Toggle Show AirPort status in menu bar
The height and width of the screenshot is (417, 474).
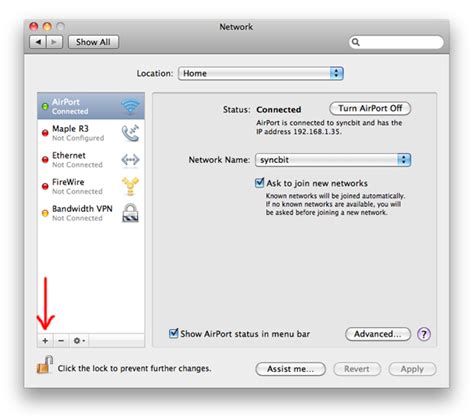pos(174,333)
